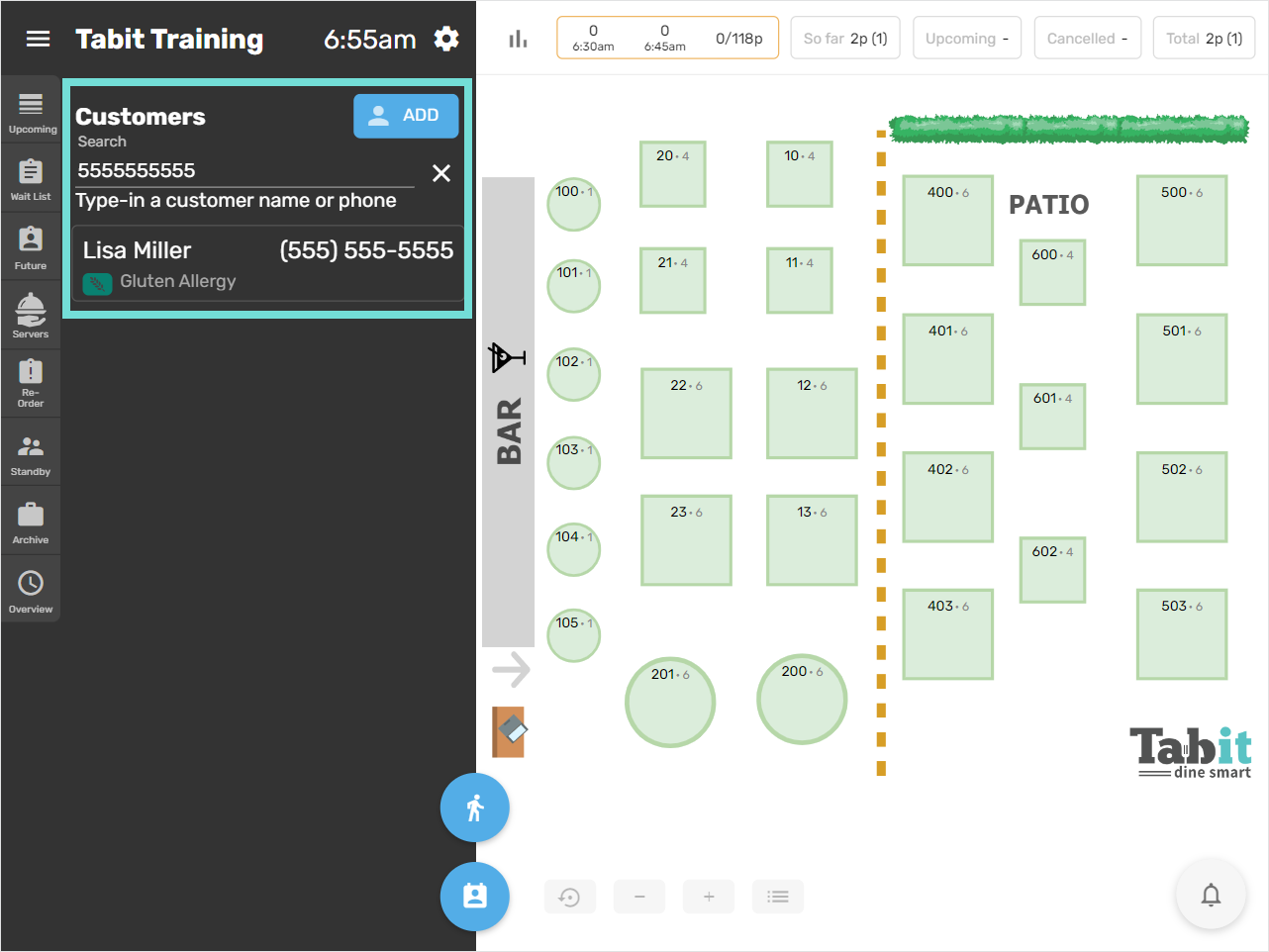Click the Overview clock icon

click(x=31, y=588)
